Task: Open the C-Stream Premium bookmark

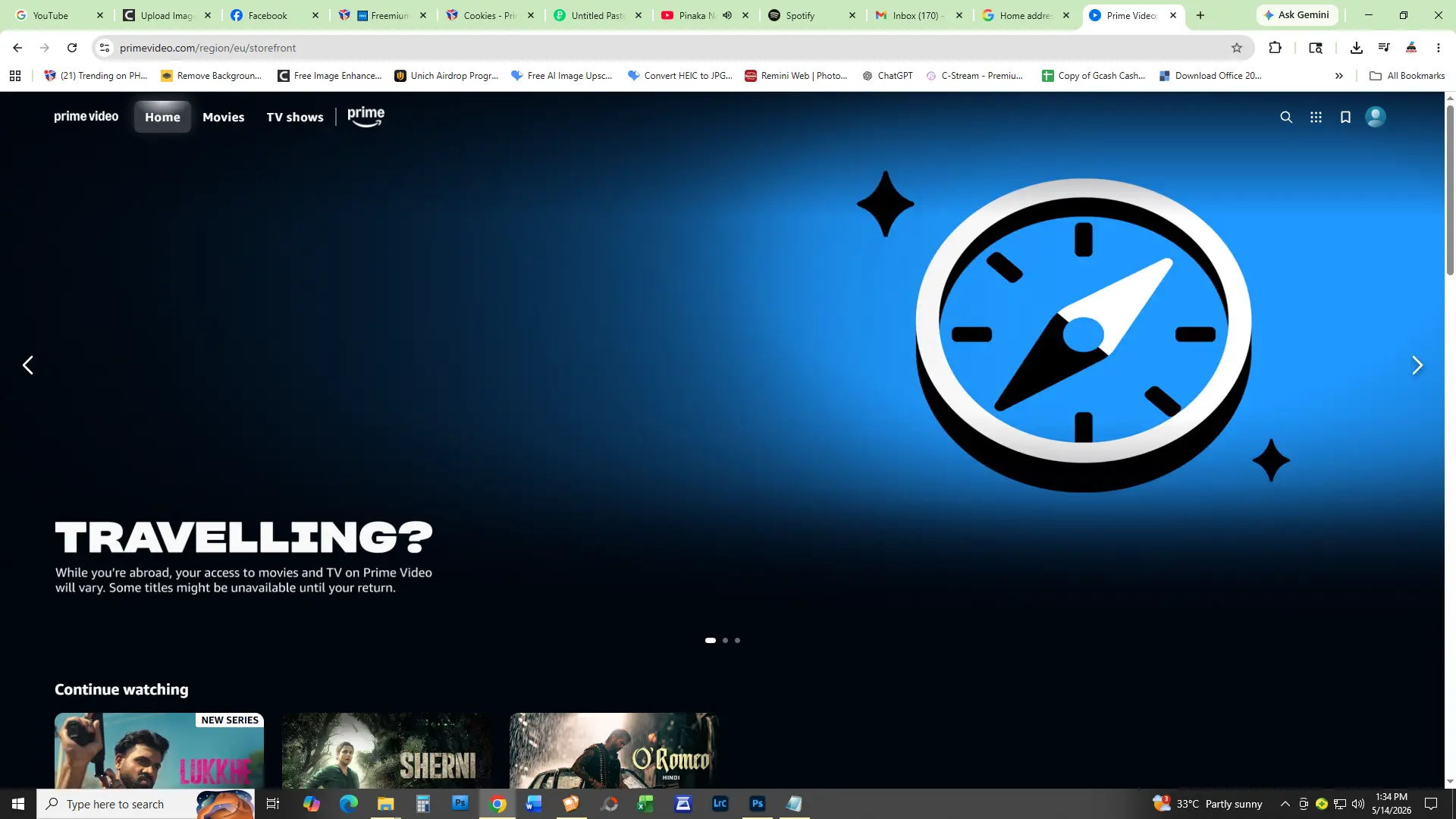Action: (x=974, y=76)
